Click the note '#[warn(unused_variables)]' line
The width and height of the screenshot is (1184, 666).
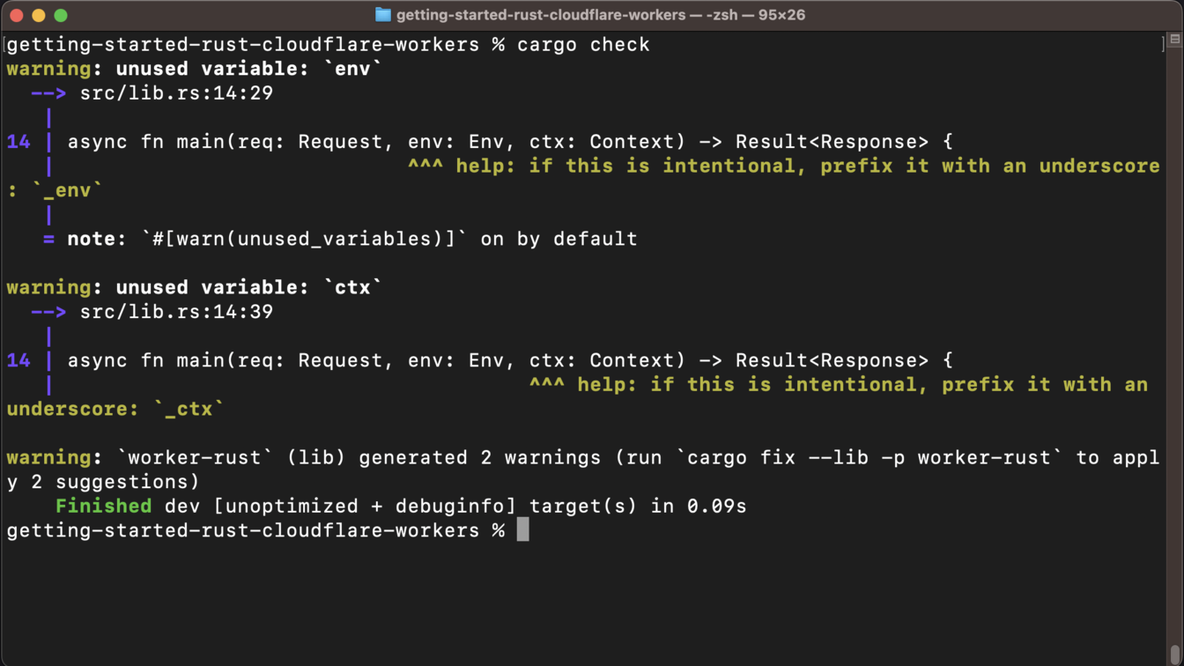340,239
